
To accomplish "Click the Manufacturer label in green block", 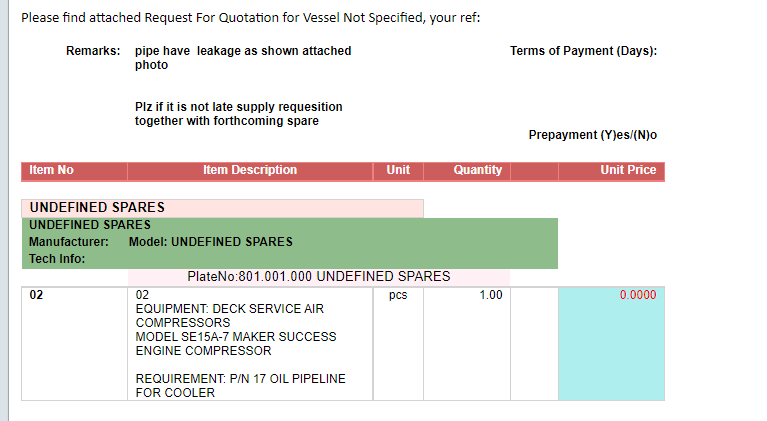I will (x=68, y=242).
